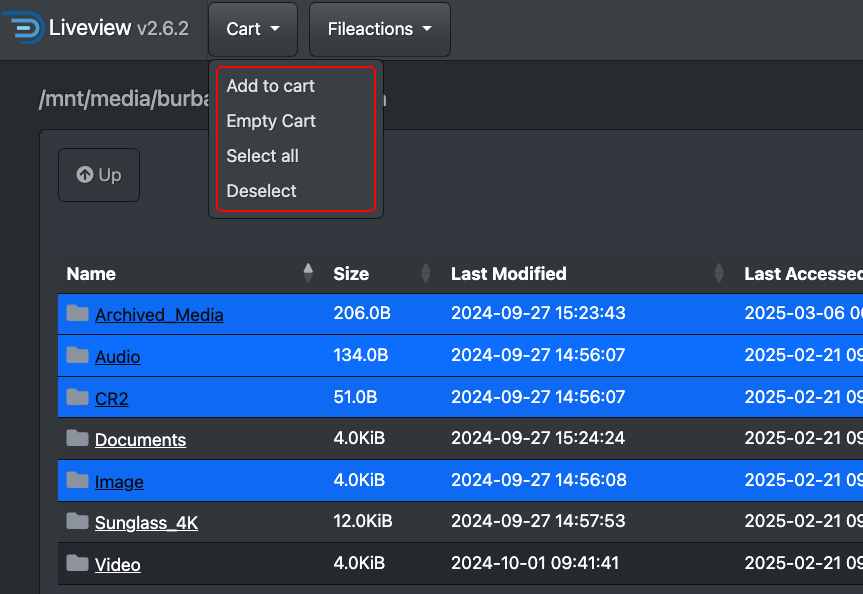Click the Documents folder icon
863x594 pixels.
78,439
